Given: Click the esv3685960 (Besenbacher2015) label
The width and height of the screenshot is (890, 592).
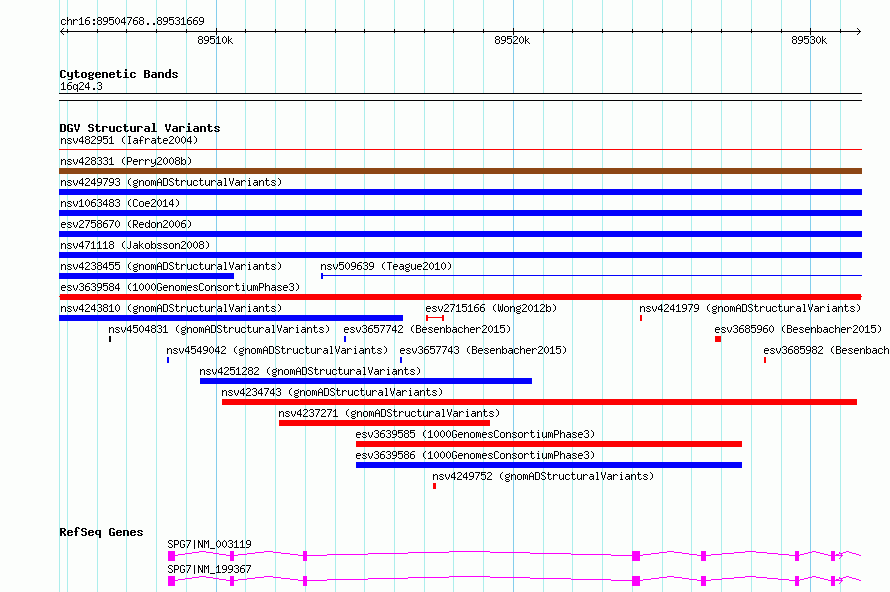Looking at the screenshot, I should click(798, 329).
